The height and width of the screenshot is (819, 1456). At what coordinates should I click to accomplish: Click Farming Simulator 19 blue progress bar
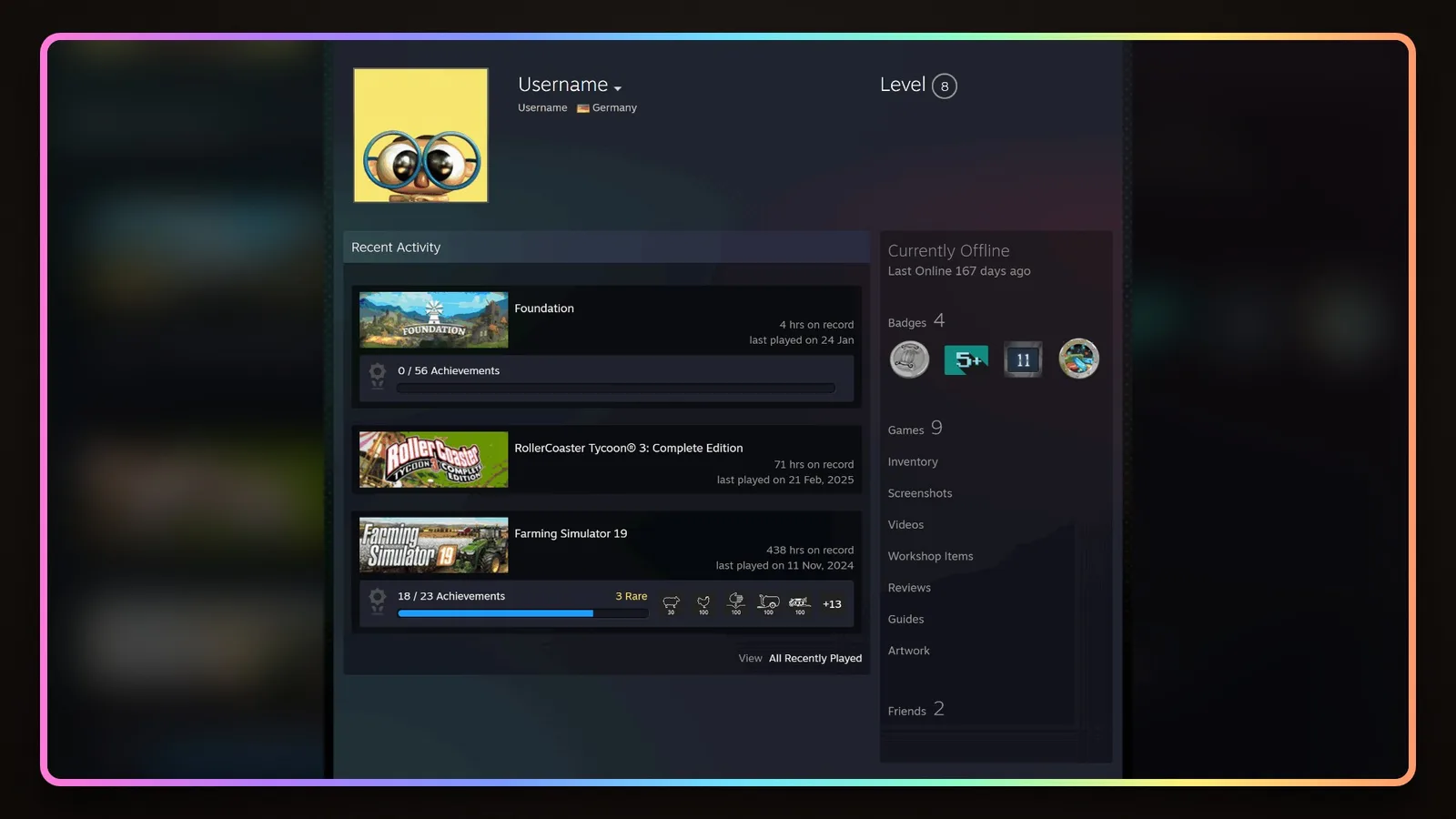click(523, 613)
